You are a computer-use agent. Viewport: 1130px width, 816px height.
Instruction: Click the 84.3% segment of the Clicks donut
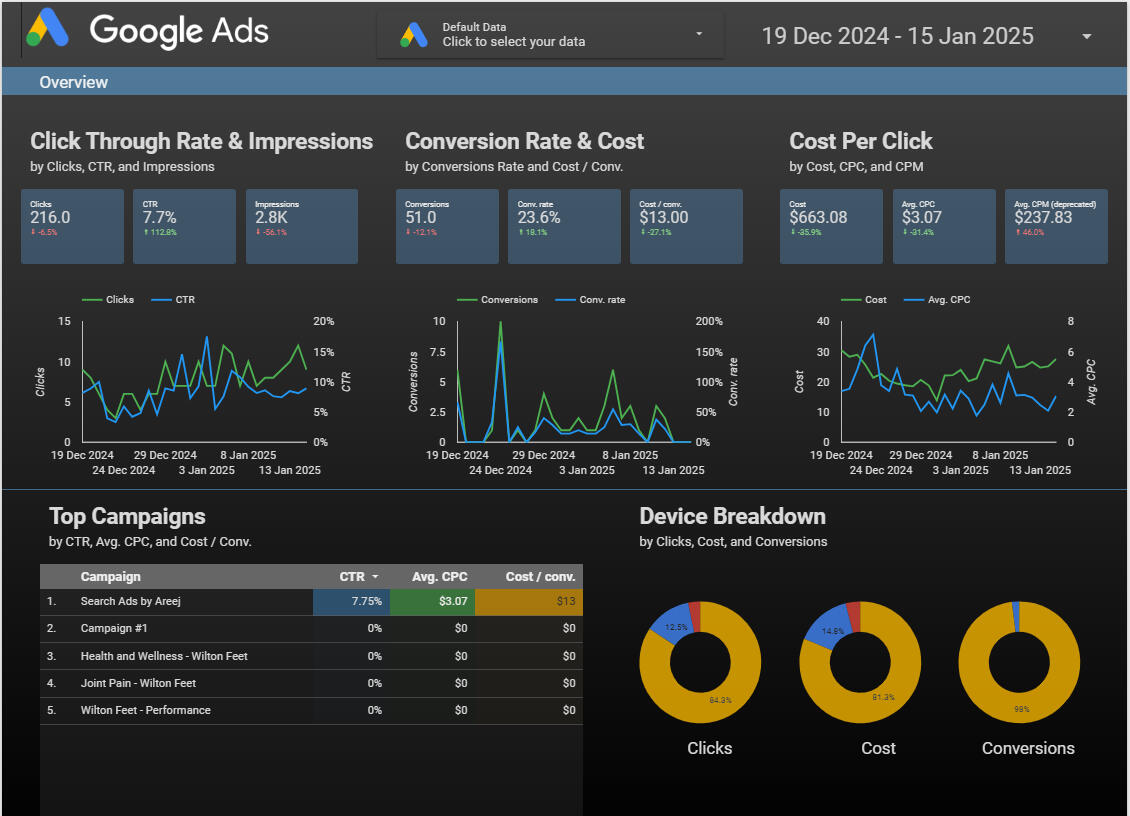(x=721, y=701)
